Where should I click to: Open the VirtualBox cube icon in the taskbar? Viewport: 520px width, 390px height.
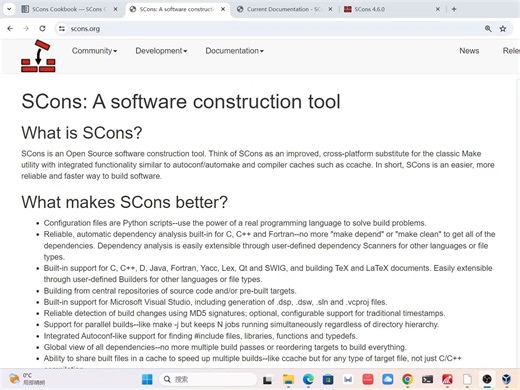pyautogui.click(x=507, y=379)
